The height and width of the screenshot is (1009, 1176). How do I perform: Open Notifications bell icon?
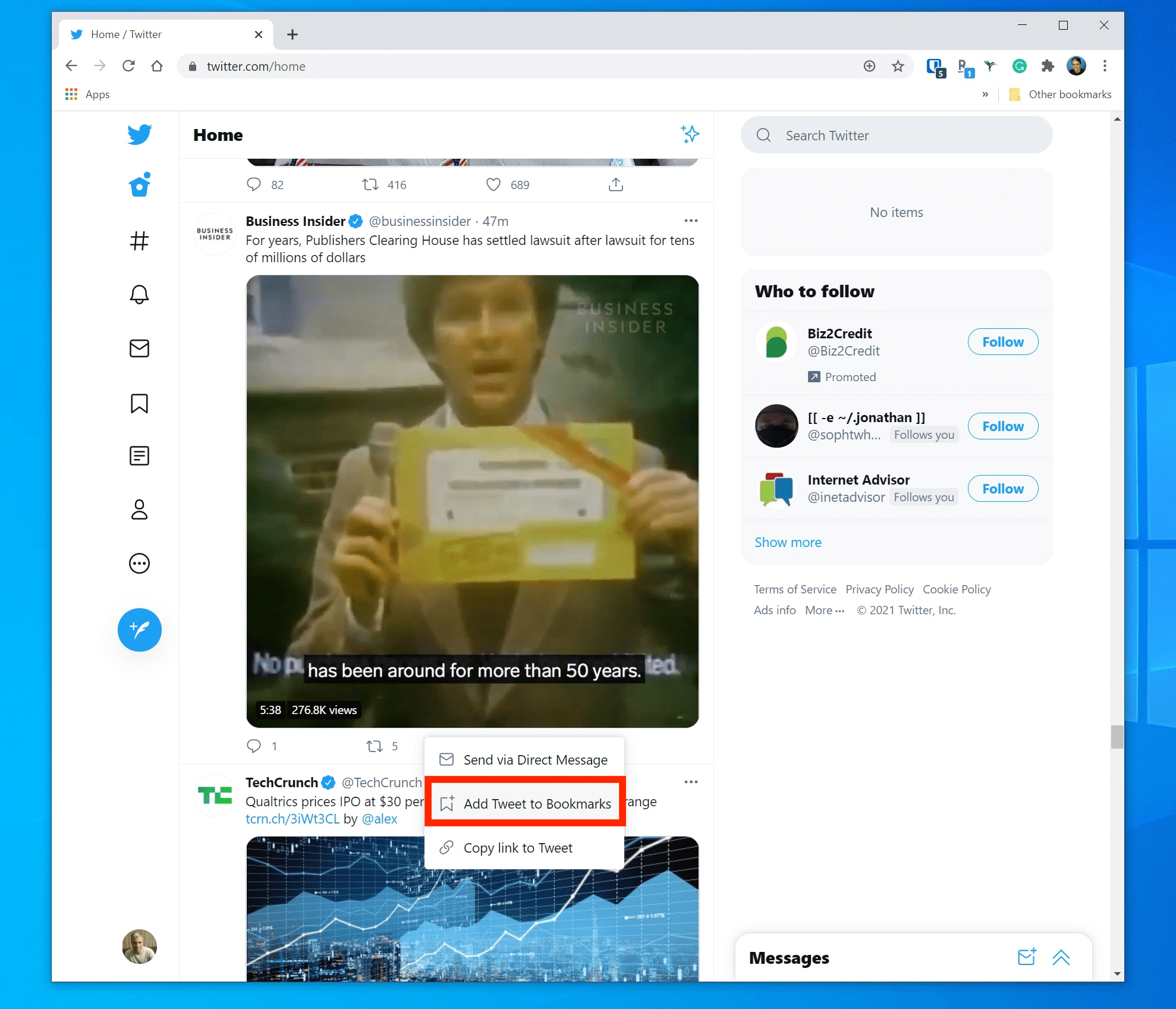[x=139, y=294]
